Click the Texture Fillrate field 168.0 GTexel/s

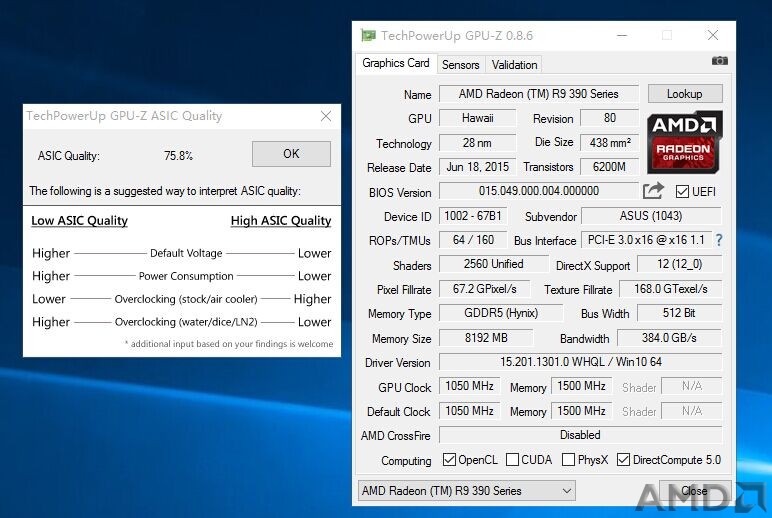pyautogui.click(x=671, y=289)
